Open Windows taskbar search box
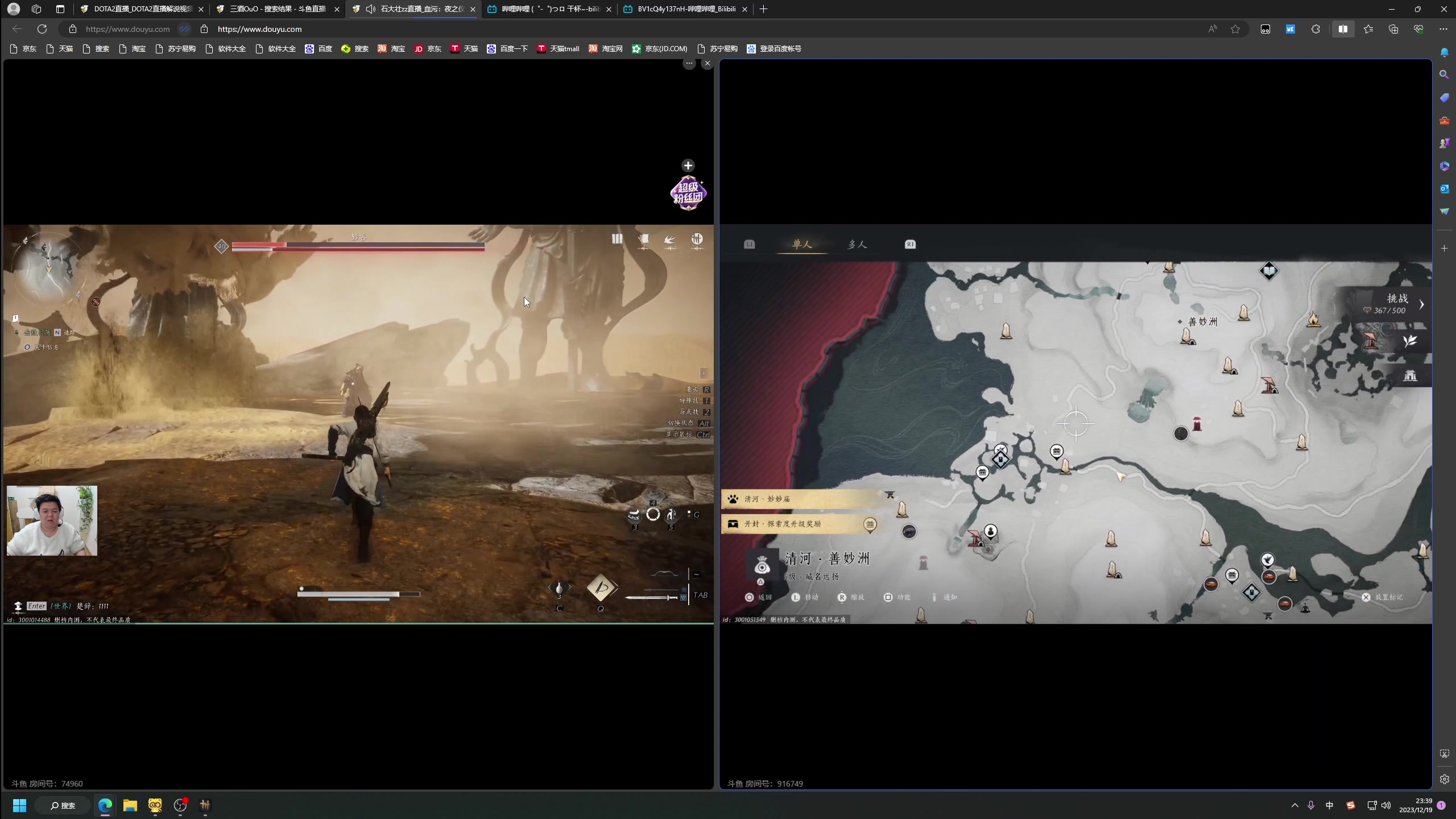1456x819 pixels. tap(63, 805)
